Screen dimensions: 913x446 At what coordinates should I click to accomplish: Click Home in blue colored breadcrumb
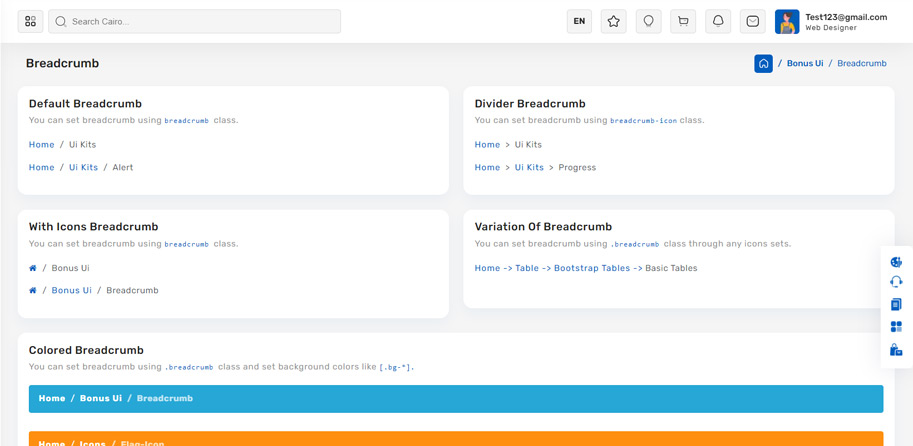pos(52,398)
